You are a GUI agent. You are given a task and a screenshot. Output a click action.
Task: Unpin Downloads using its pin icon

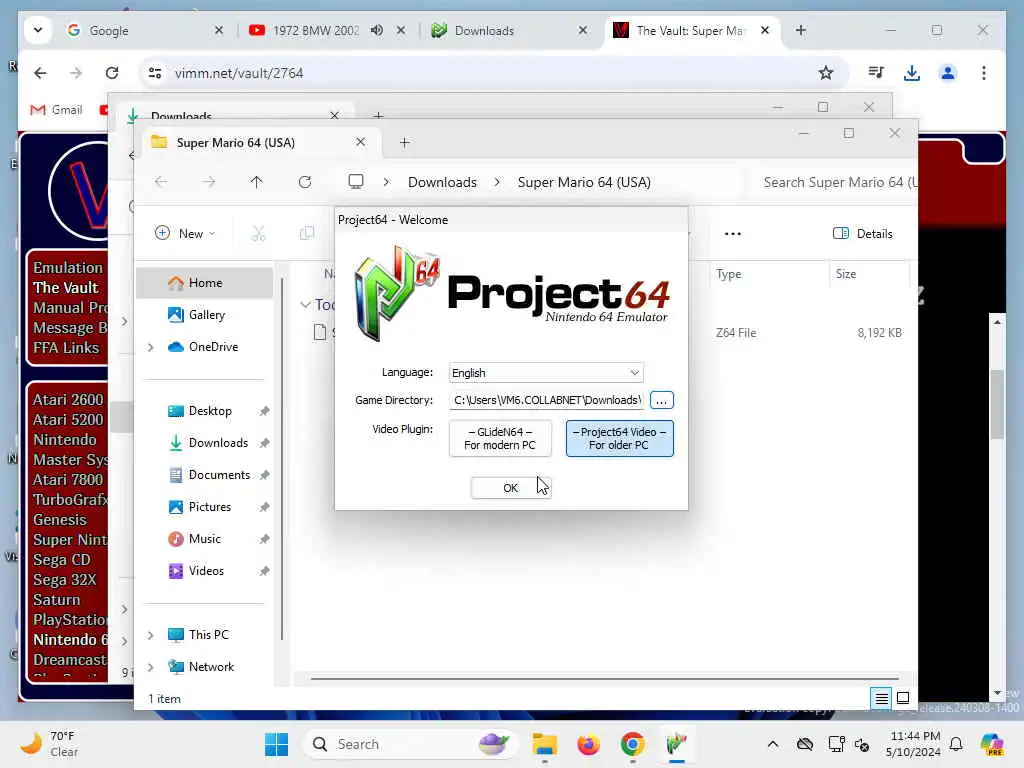264,443
